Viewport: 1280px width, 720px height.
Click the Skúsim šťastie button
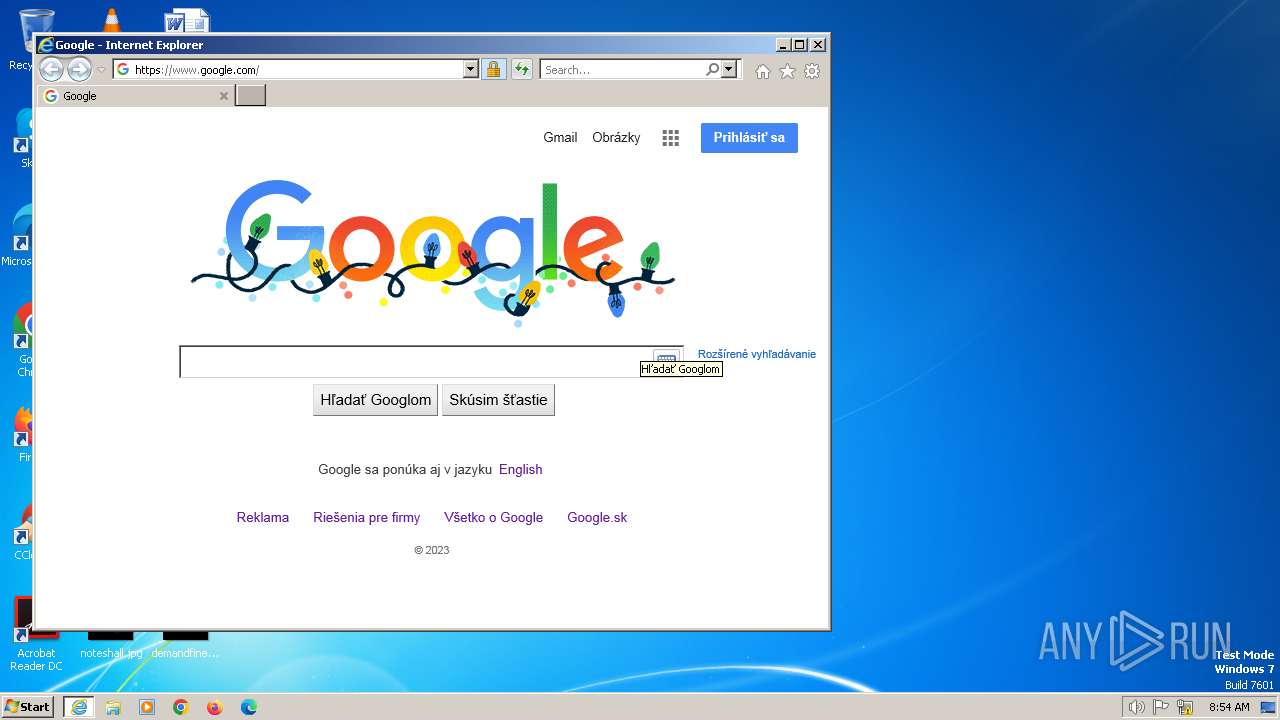point(498,400)
